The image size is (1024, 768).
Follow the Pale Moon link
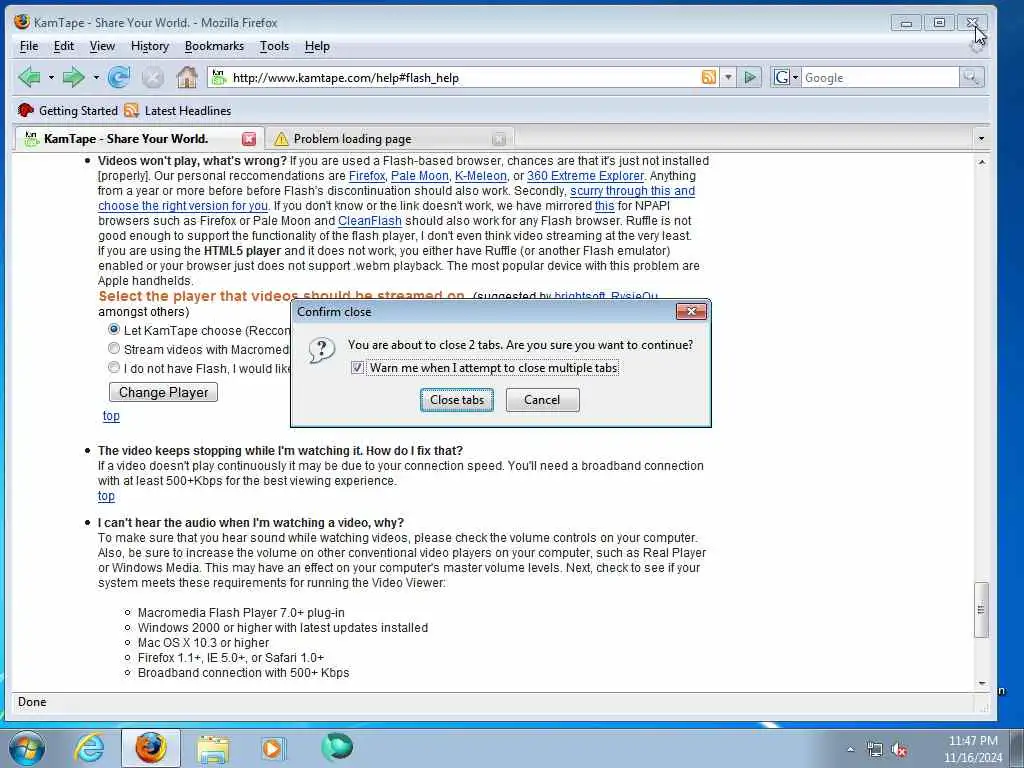[x=419, y=176]
